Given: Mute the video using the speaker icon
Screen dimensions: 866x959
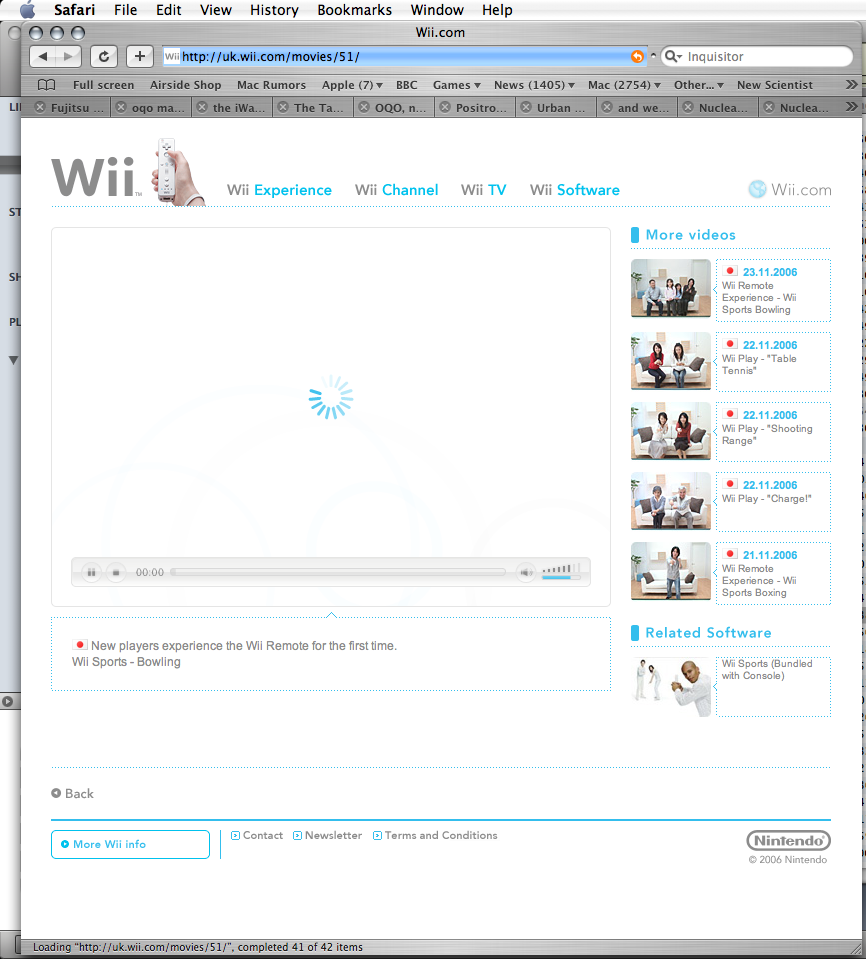Looking at the screenshot, I should [x=525, y=572].
